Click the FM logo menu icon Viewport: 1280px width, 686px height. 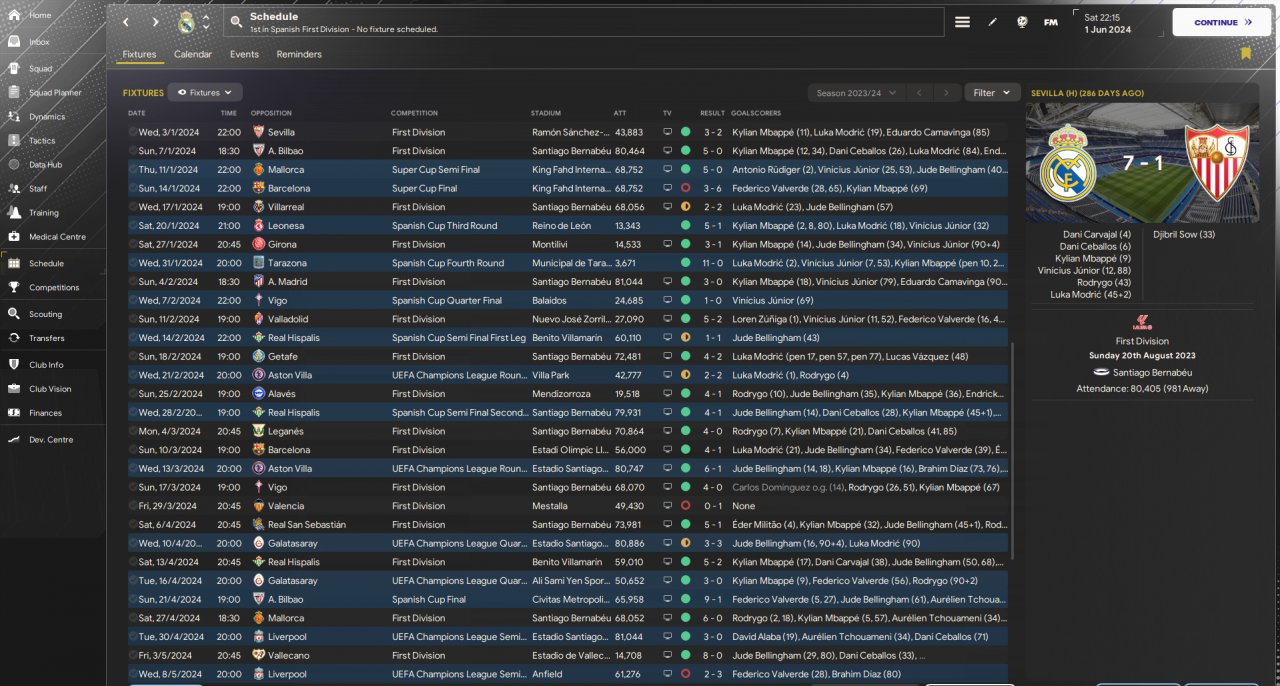click(1050, 22)
